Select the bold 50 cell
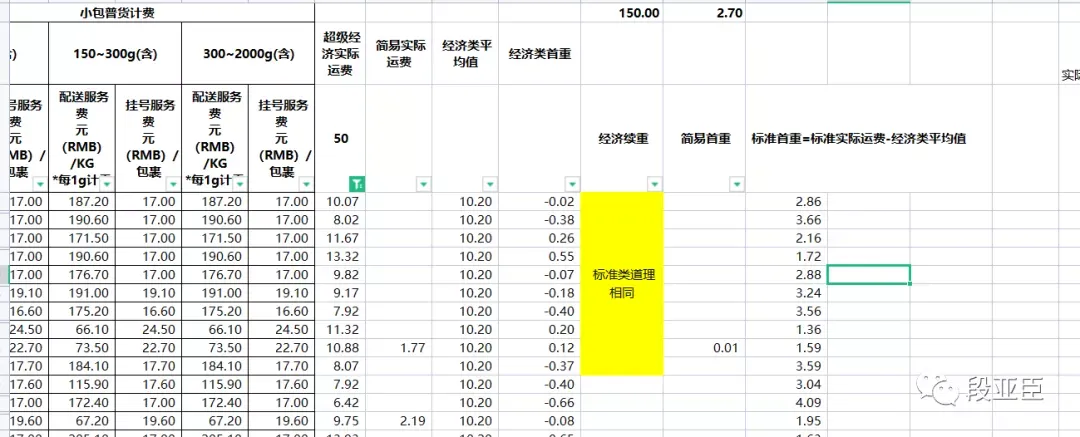 (x=340, y=139)
